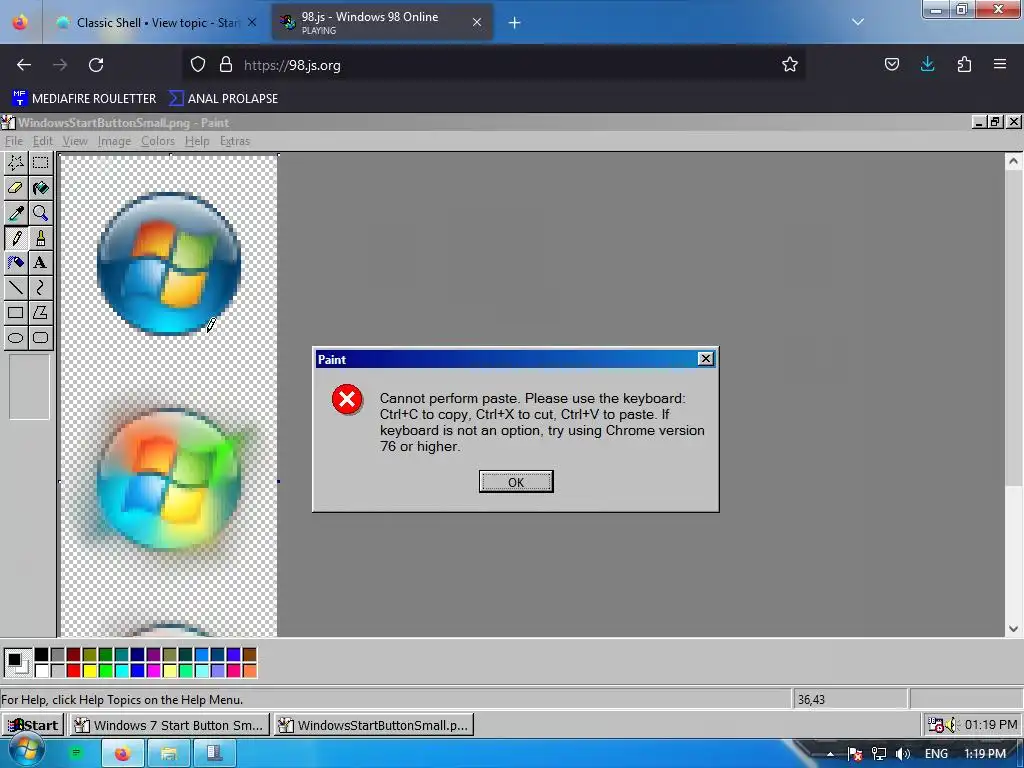Image resolution: width=1024 pixels, height=768 pixels.
Task: Click the Paint canvas scroll-down arrow
Action: click(x=1013, y=629)
